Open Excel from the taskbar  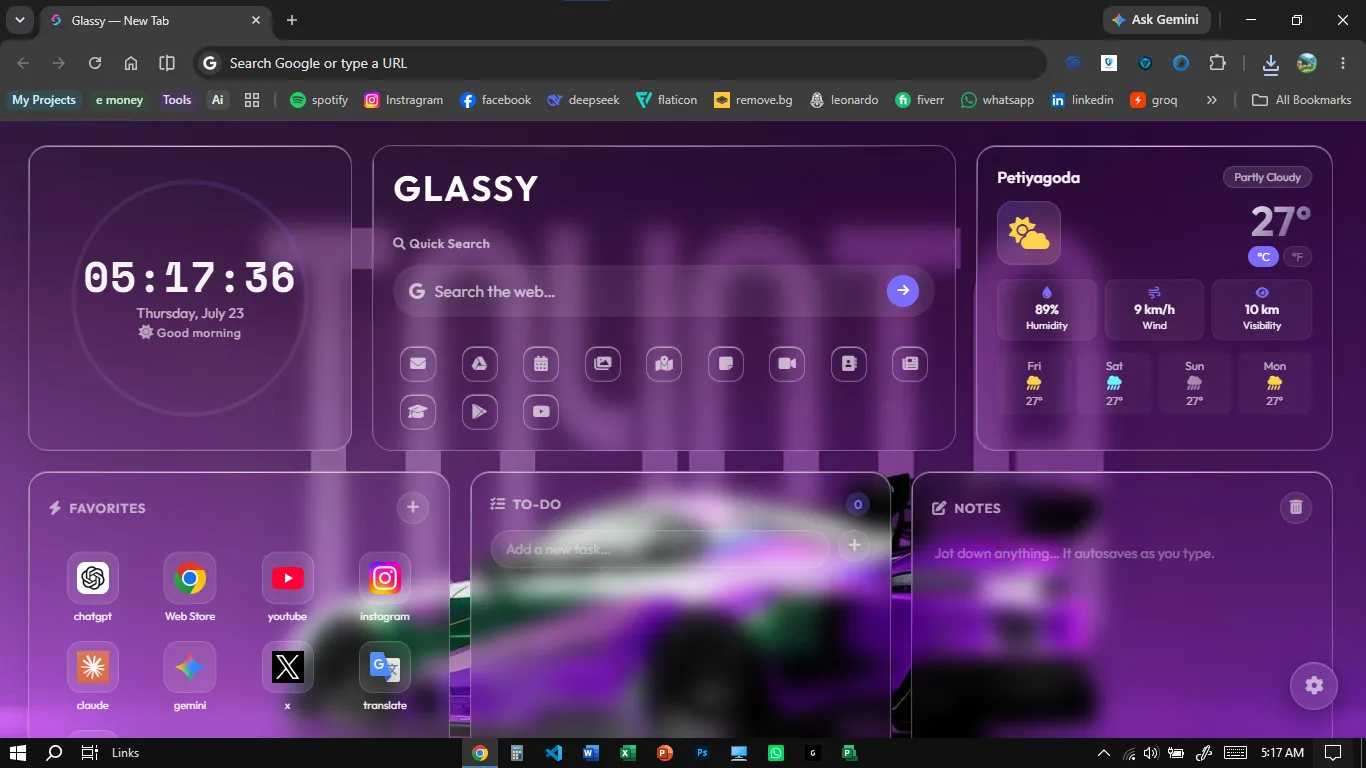(628, 753)
